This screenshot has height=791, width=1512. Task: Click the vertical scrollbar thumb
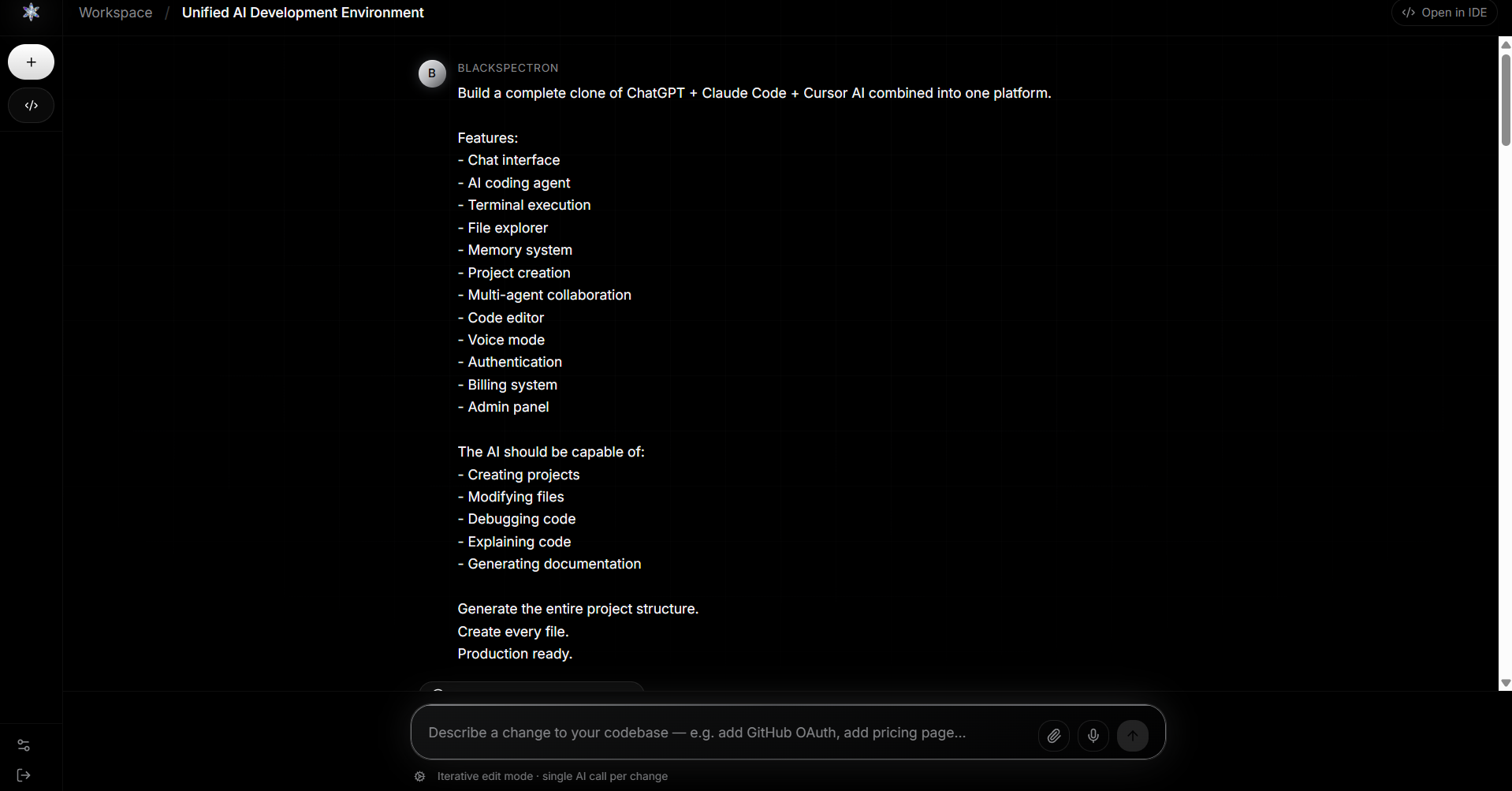(1506, 99)
